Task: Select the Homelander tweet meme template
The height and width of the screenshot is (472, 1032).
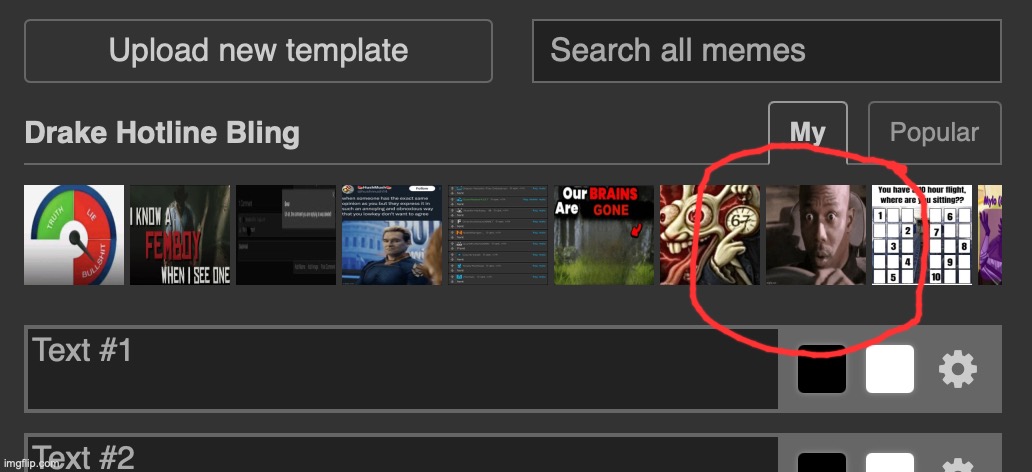Action: pos(392,235)
